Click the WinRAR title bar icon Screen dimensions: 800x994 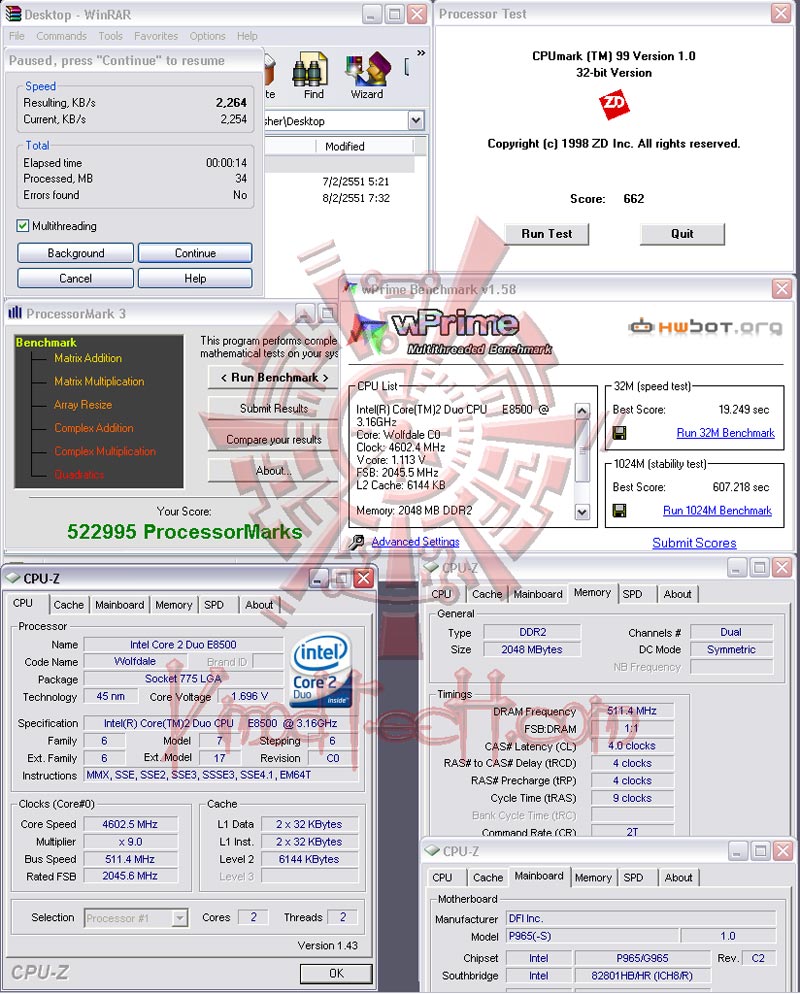pyautogui.click(x=13, y=13)
